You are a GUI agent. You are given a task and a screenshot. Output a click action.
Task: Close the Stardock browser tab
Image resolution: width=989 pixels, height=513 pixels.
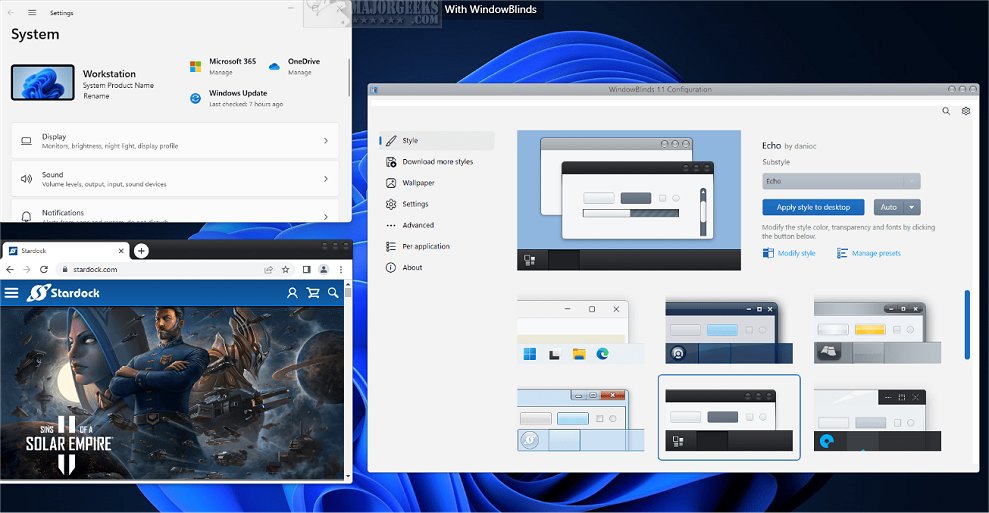point(121,251)
